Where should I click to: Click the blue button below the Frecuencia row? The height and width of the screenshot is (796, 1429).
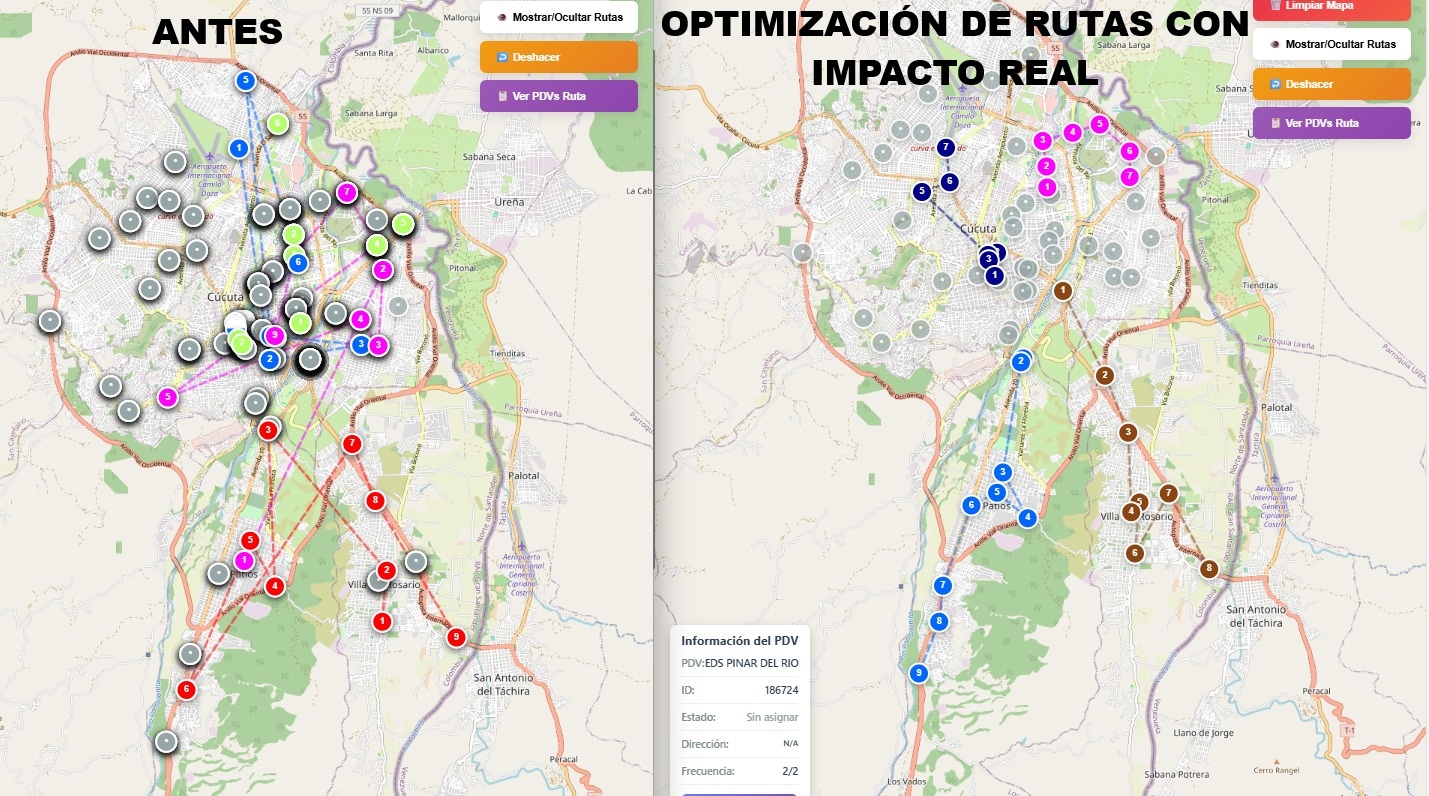[740, 792]
